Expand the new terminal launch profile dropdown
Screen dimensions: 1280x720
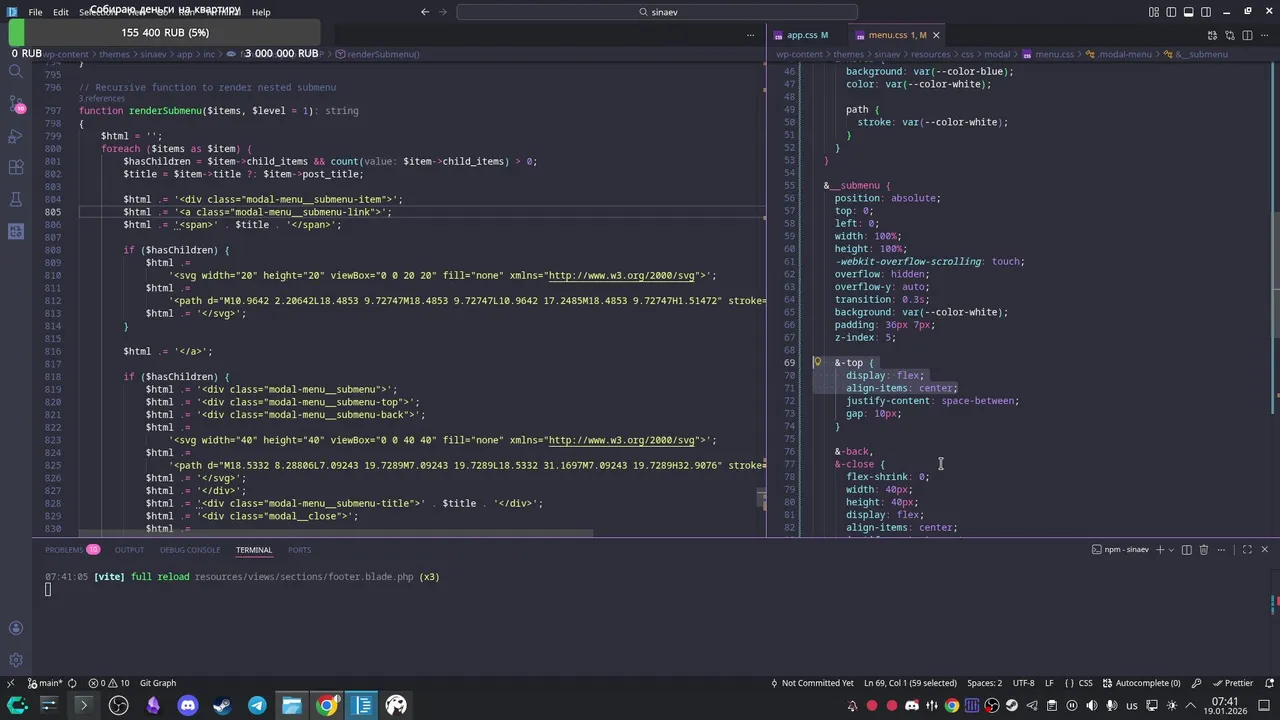point(1171,550)
